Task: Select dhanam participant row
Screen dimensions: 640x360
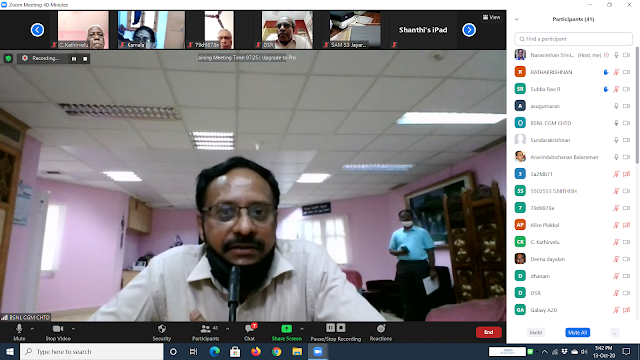Action: point(573,276)
